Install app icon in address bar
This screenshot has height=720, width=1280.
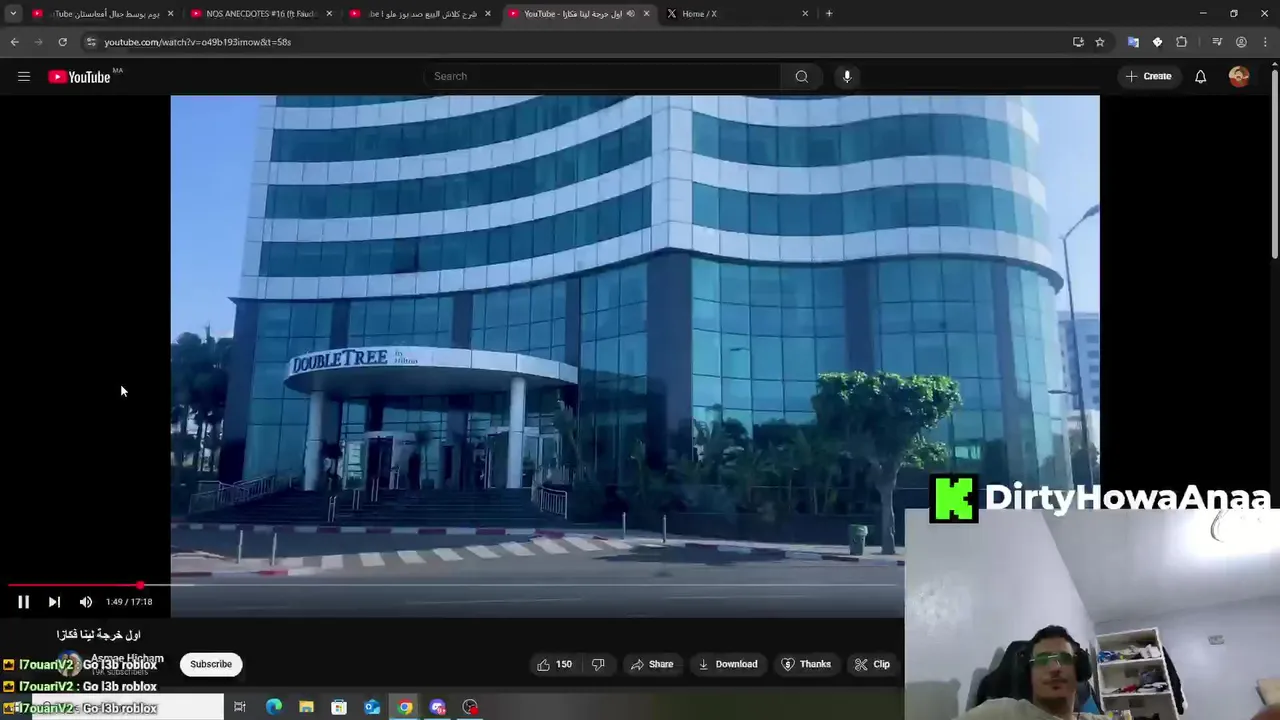[1078, 42]
